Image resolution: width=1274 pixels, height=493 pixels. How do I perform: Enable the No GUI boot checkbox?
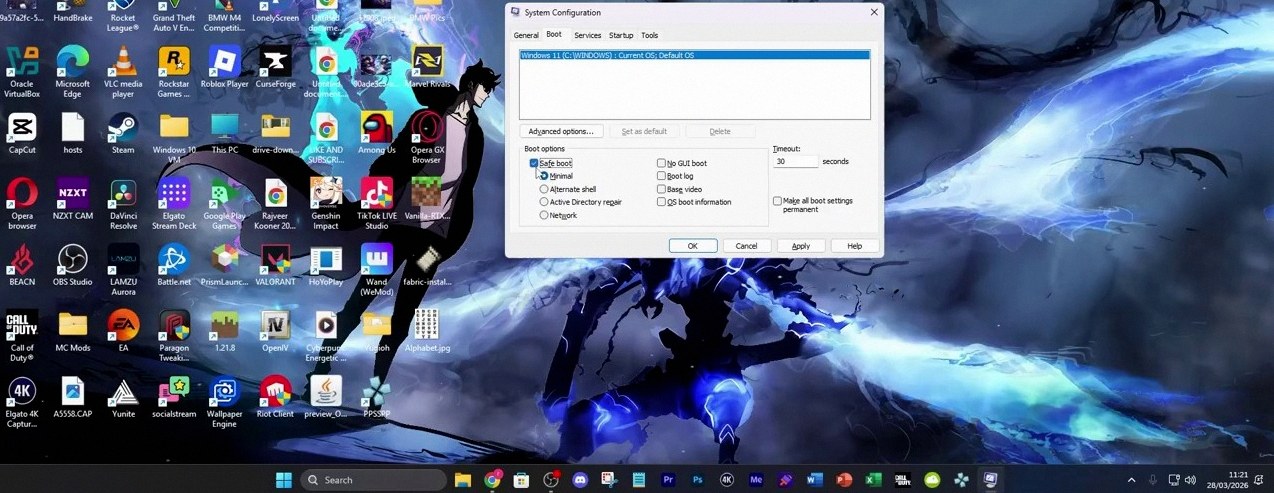661,163
